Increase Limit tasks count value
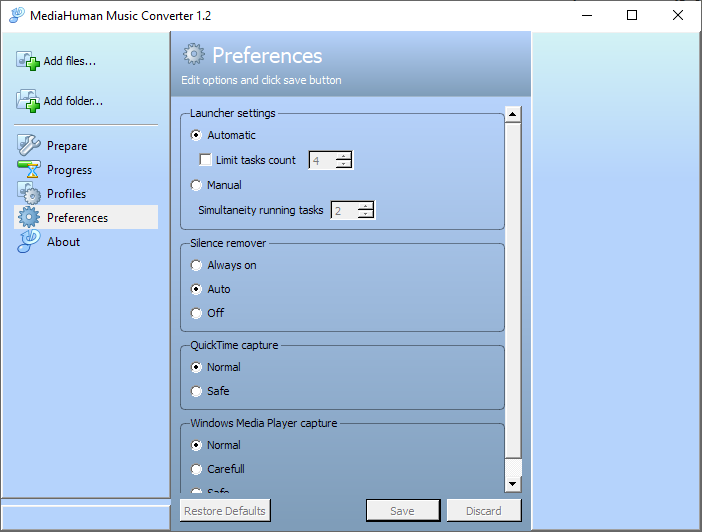The width and height of the screenshot is (702, 532). [343, 156]
